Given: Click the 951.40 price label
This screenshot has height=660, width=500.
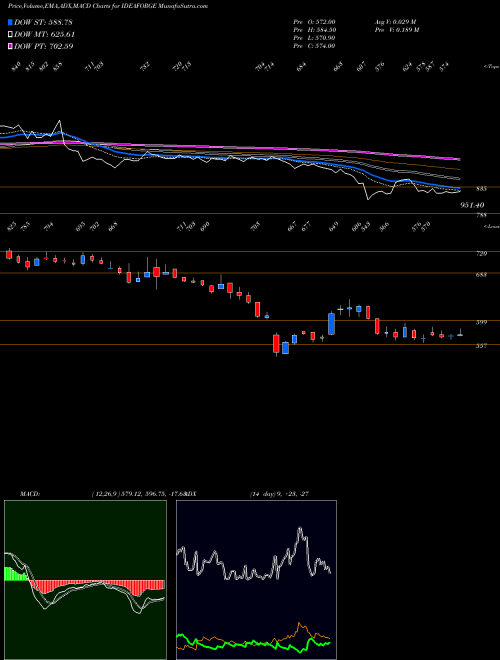Looking at the screenshot, I should 472,205.
